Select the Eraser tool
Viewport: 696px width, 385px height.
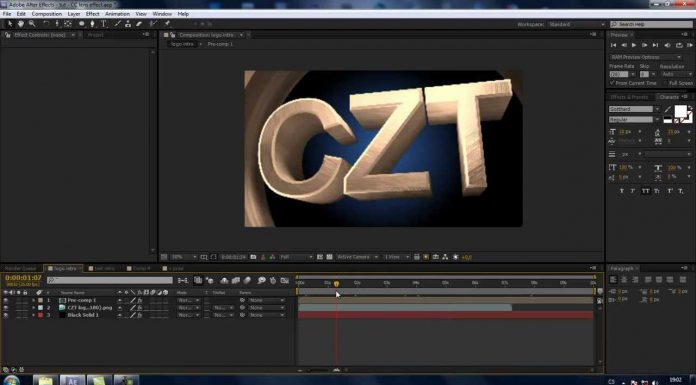tap(139, 24)
